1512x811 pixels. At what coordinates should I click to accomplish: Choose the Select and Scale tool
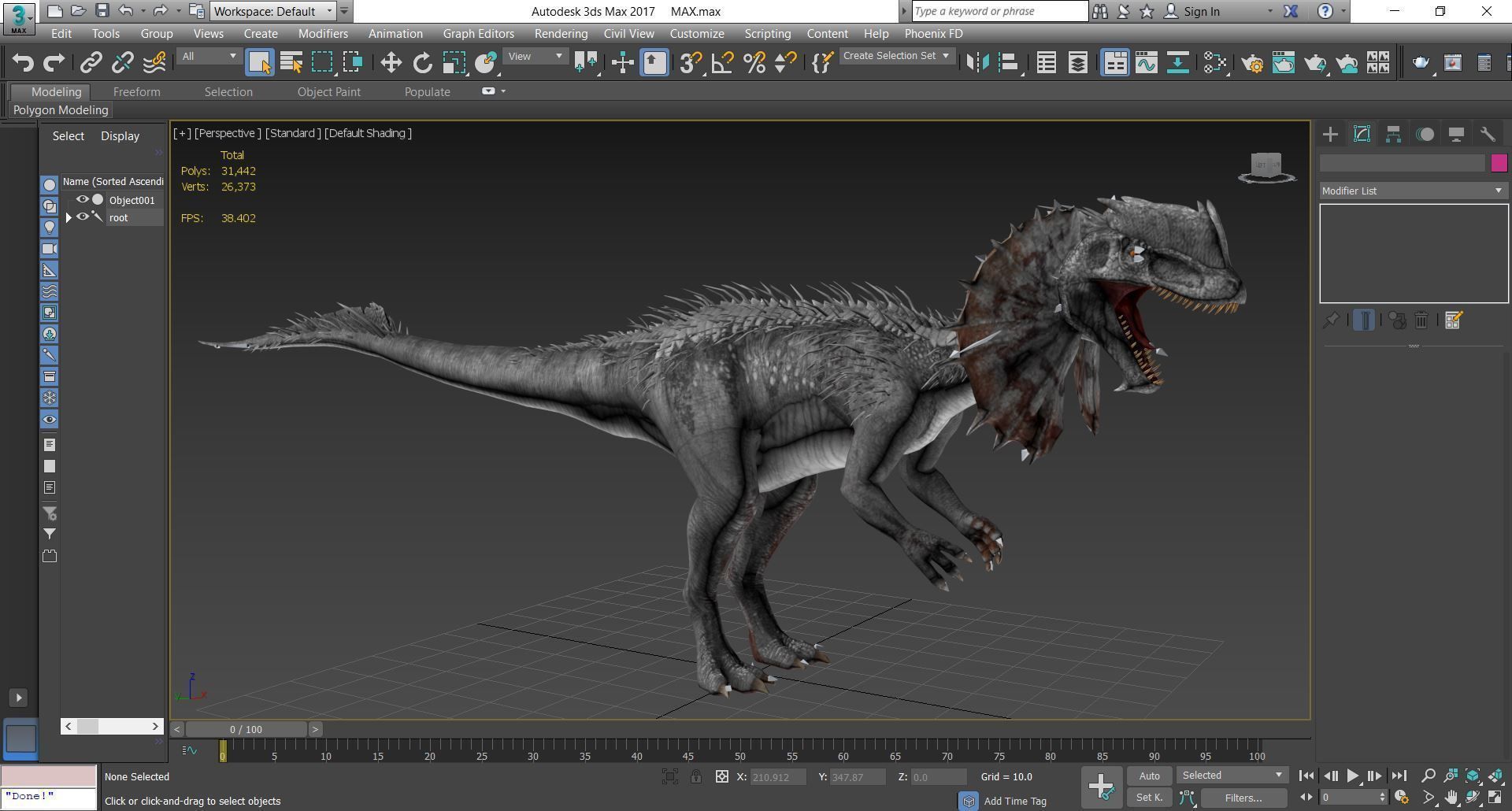[454, 62]
